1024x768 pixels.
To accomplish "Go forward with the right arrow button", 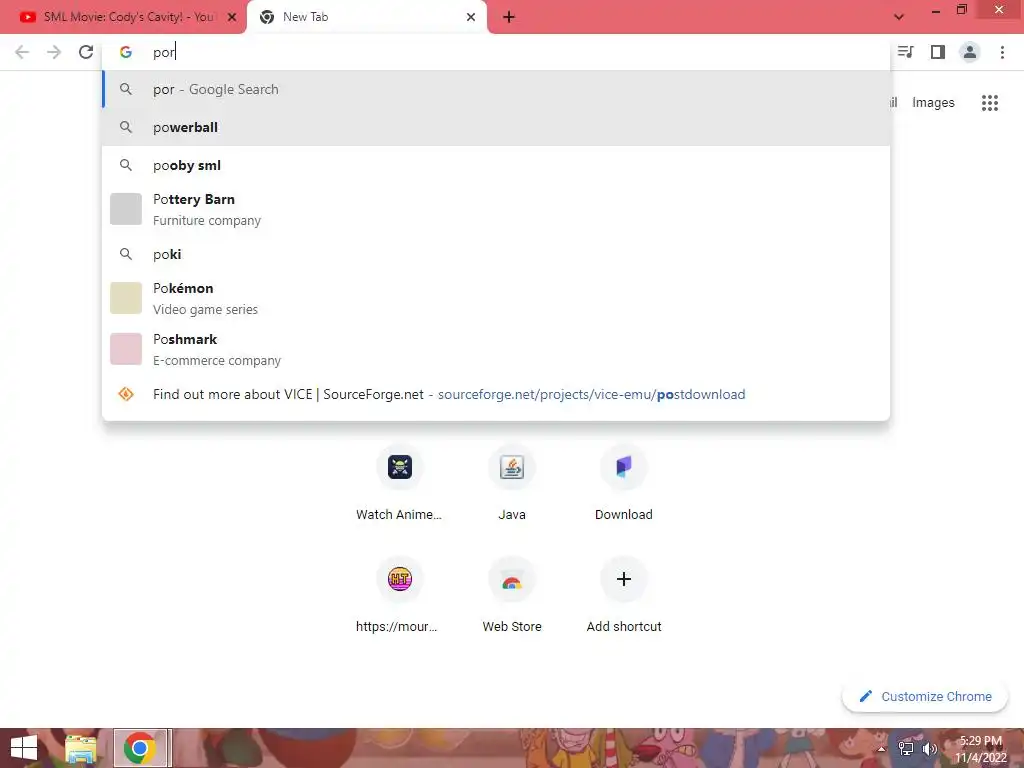I will coord(54,52).
